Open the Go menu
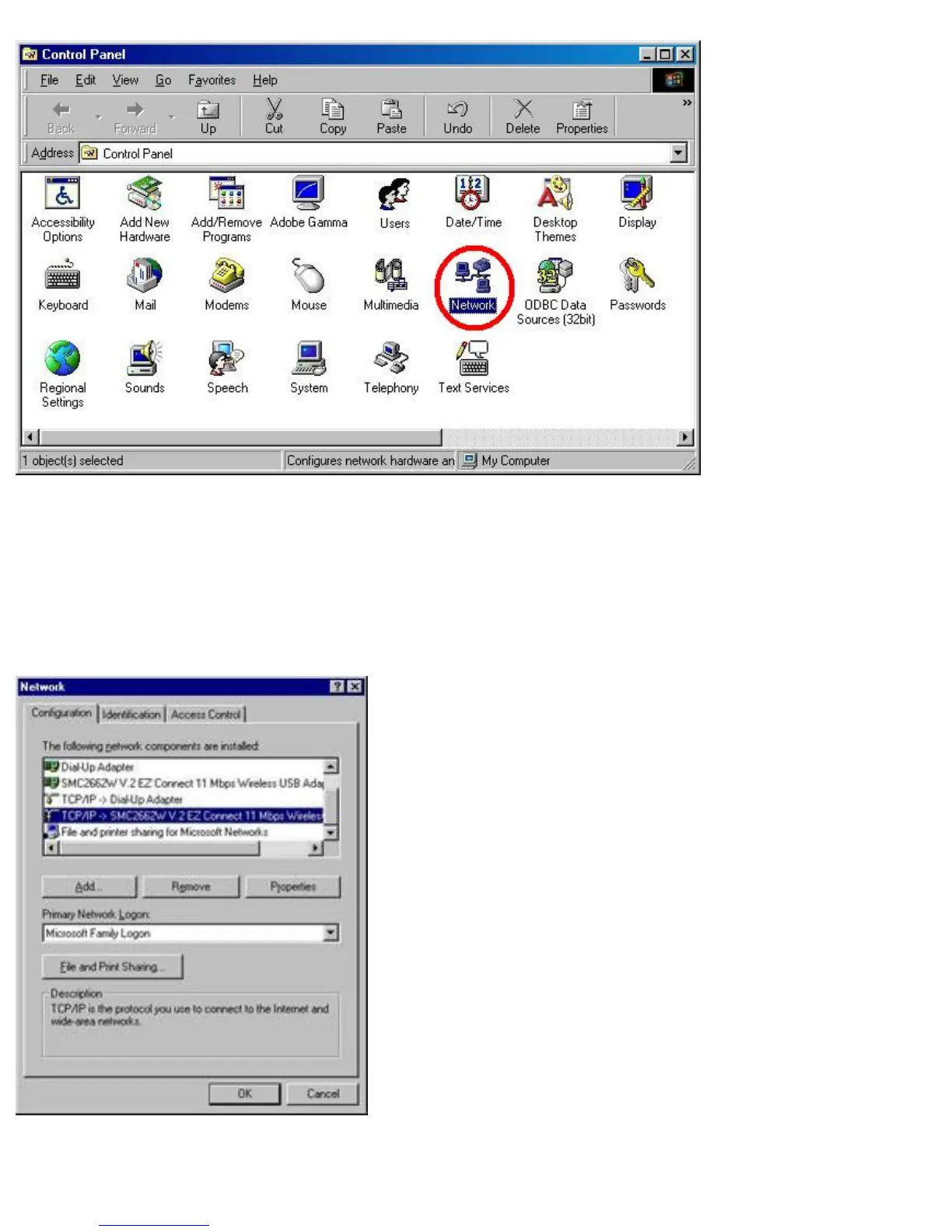952x1232 pixels. coord(163,80)
